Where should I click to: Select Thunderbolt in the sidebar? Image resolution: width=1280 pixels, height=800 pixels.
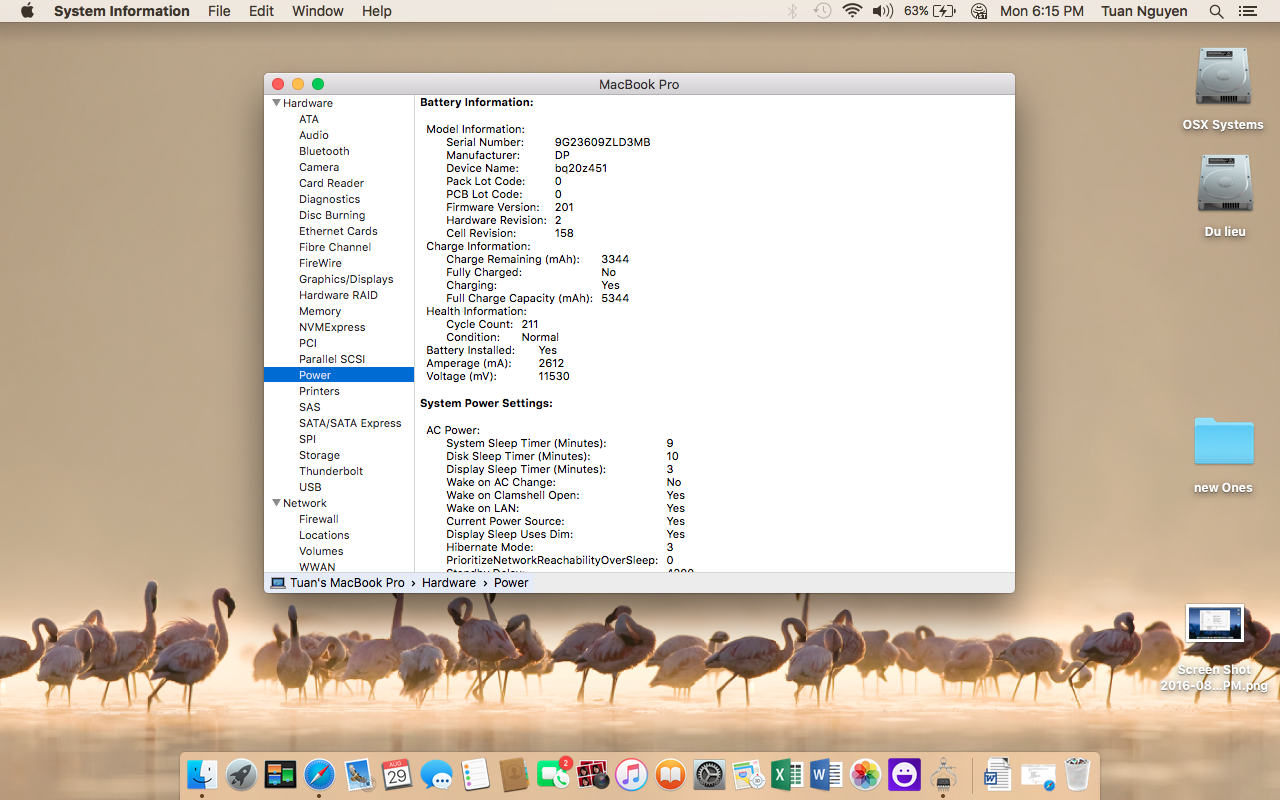331,471
